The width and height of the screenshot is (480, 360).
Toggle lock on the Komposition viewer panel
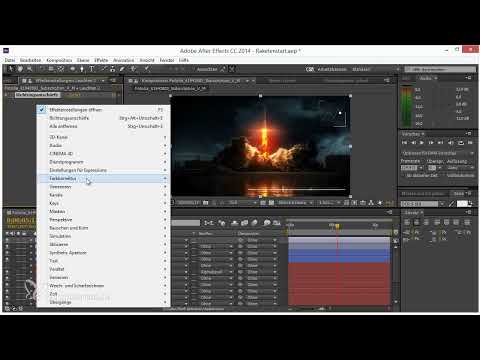coord(136,81)
